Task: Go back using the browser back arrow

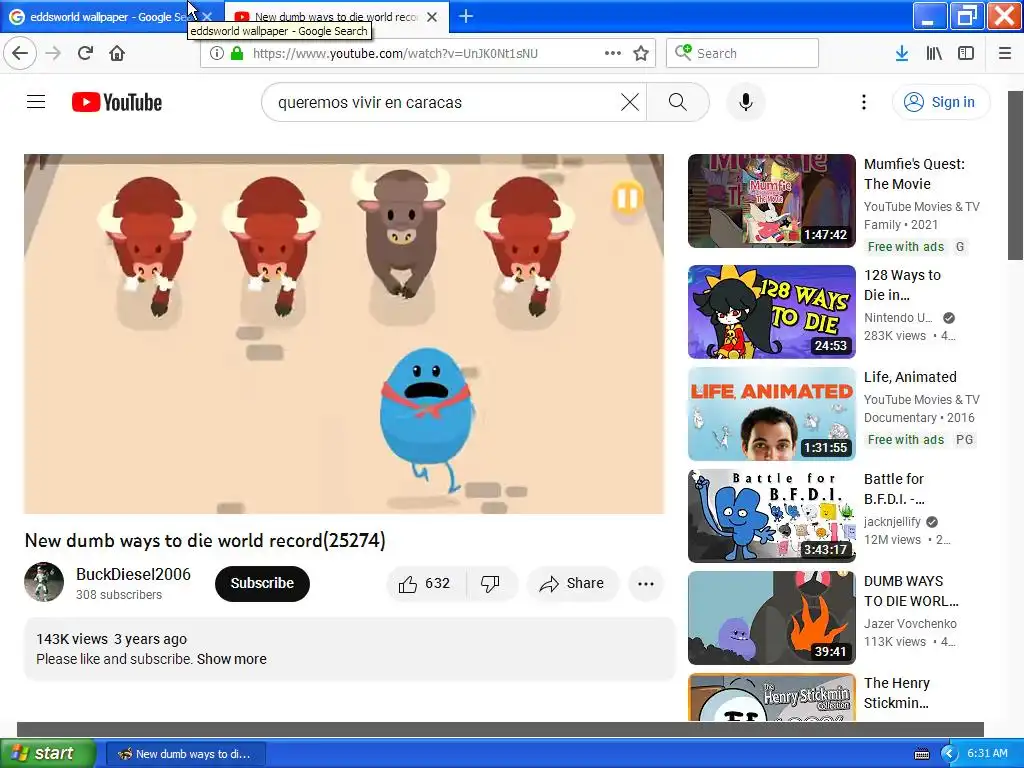Action: click(20, 53)
